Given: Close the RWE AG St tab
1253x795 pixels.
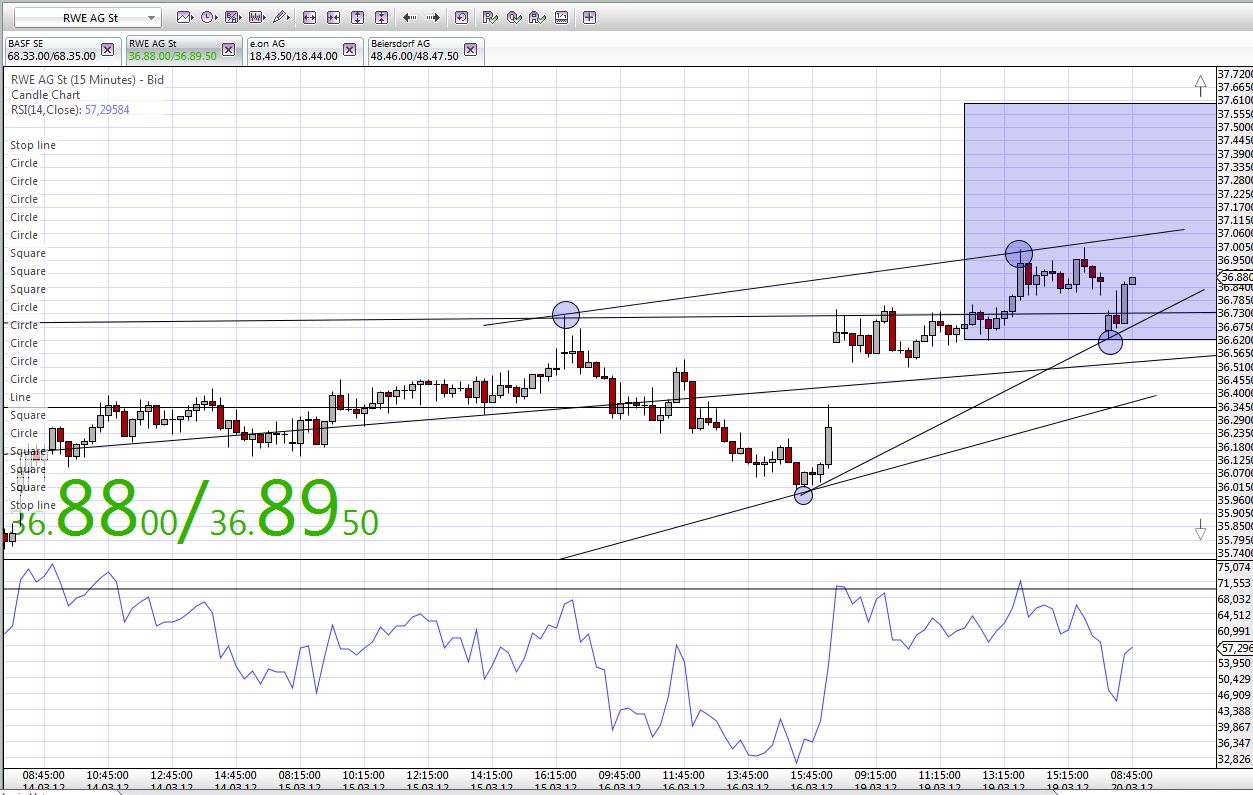Looking at the screenshot, I should 229,49.
